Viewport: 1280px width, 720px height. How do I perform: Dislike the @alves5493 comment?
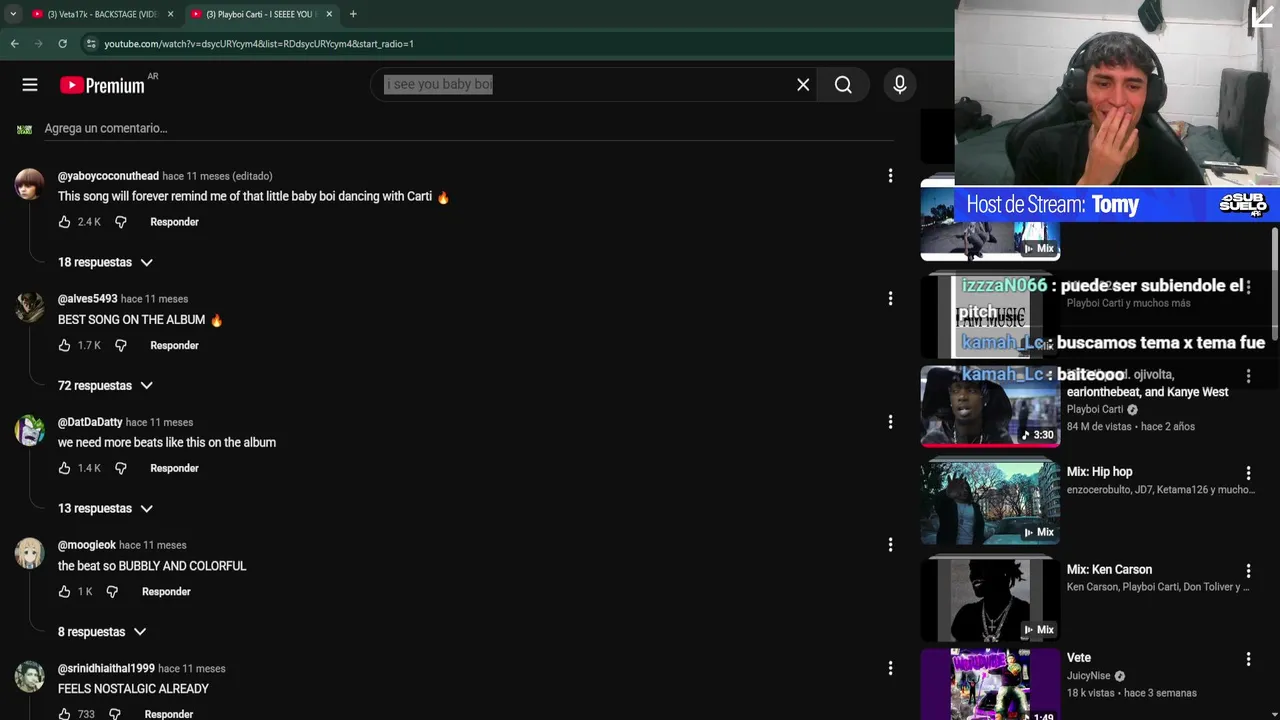(121, 346)
